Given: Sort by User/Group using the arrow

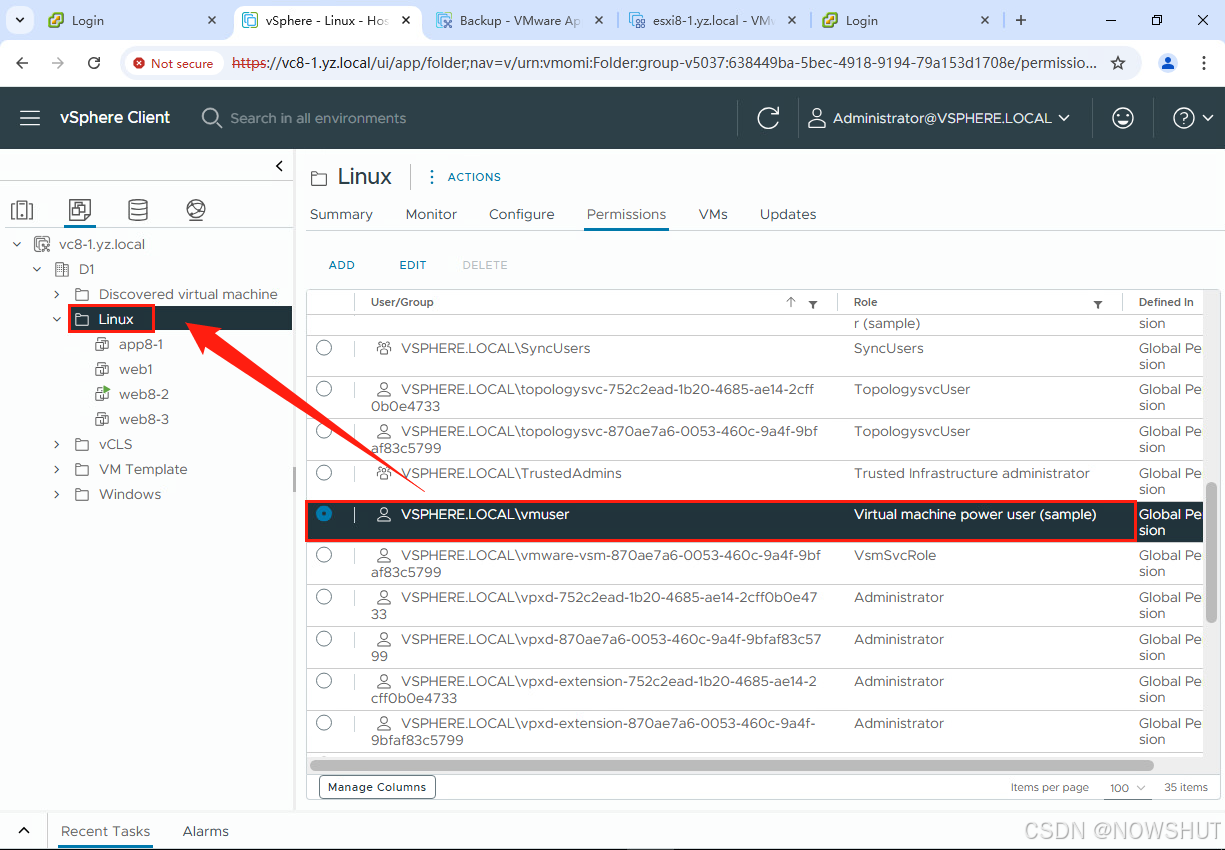Looking at the screenshot, I should (791, 302).
